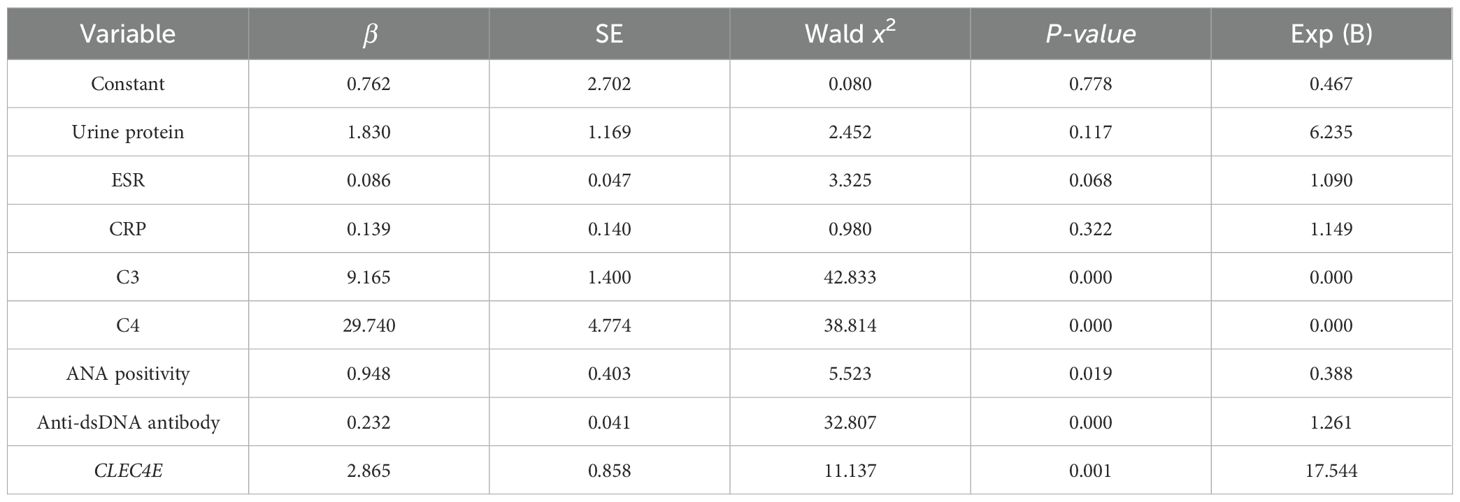1460x502 pixels.
Task: Click the CLEC4E Exp (B) value 17.544
Action: pos(1332,471)
